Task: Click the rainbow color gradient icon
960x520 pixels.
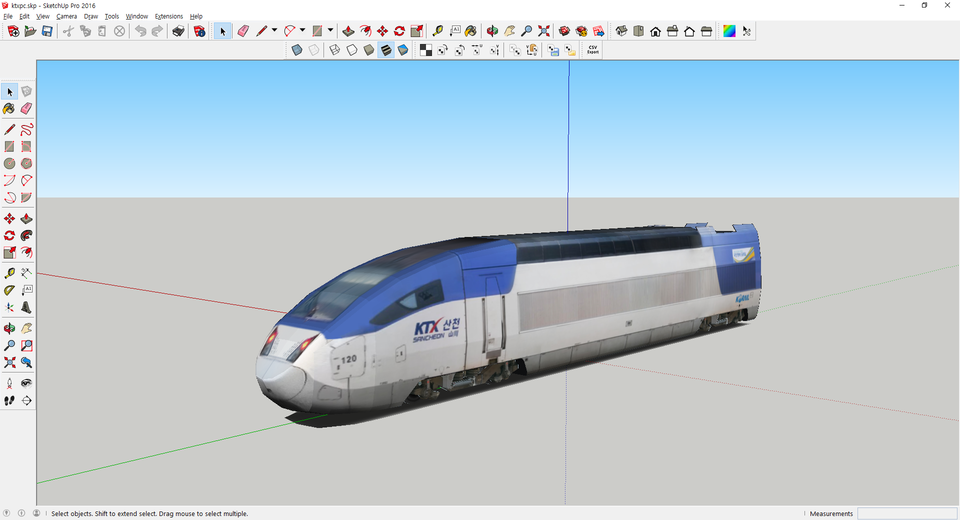Action: coord(729,31)
